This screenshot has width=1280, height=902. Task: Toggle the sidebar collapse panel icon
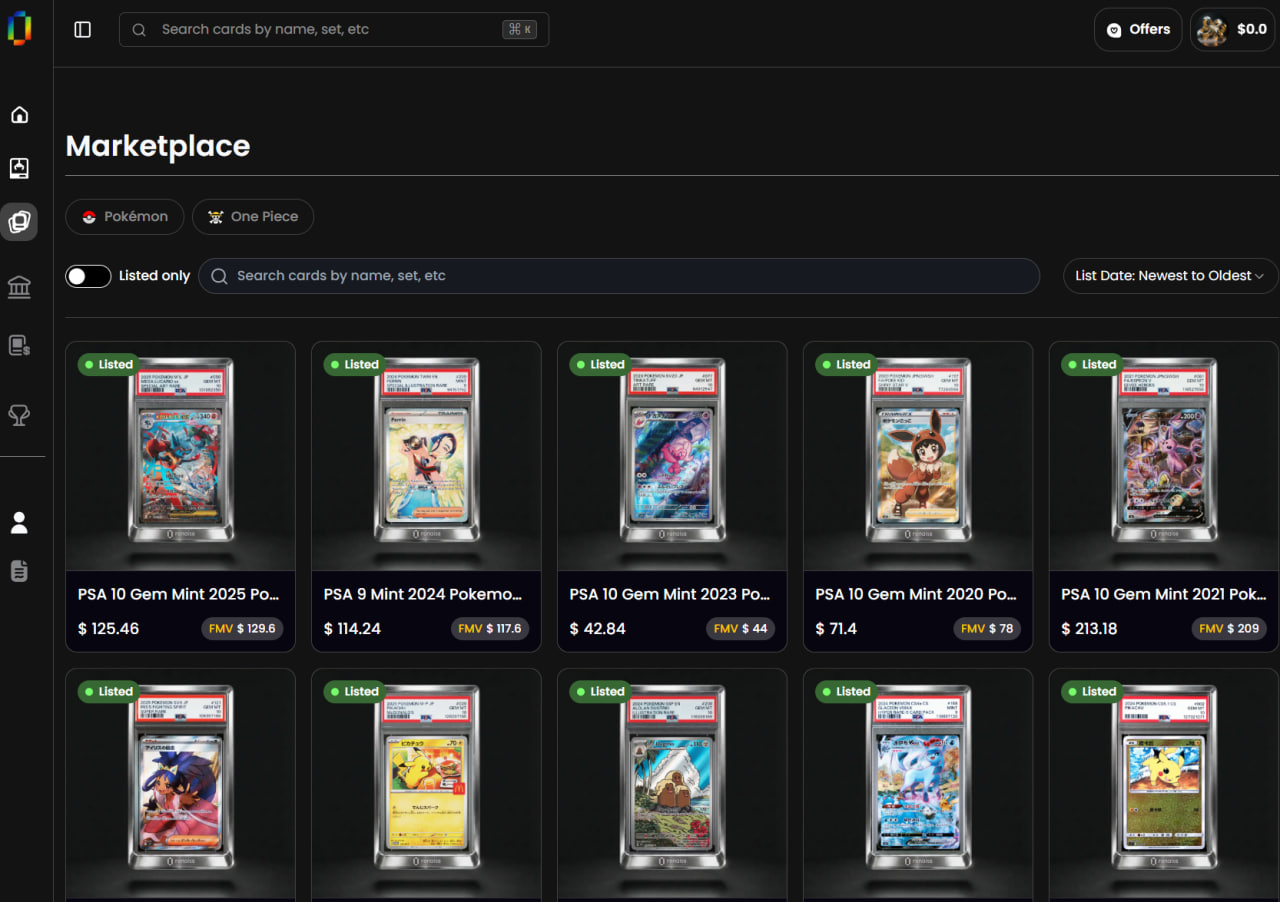point(83,30)
